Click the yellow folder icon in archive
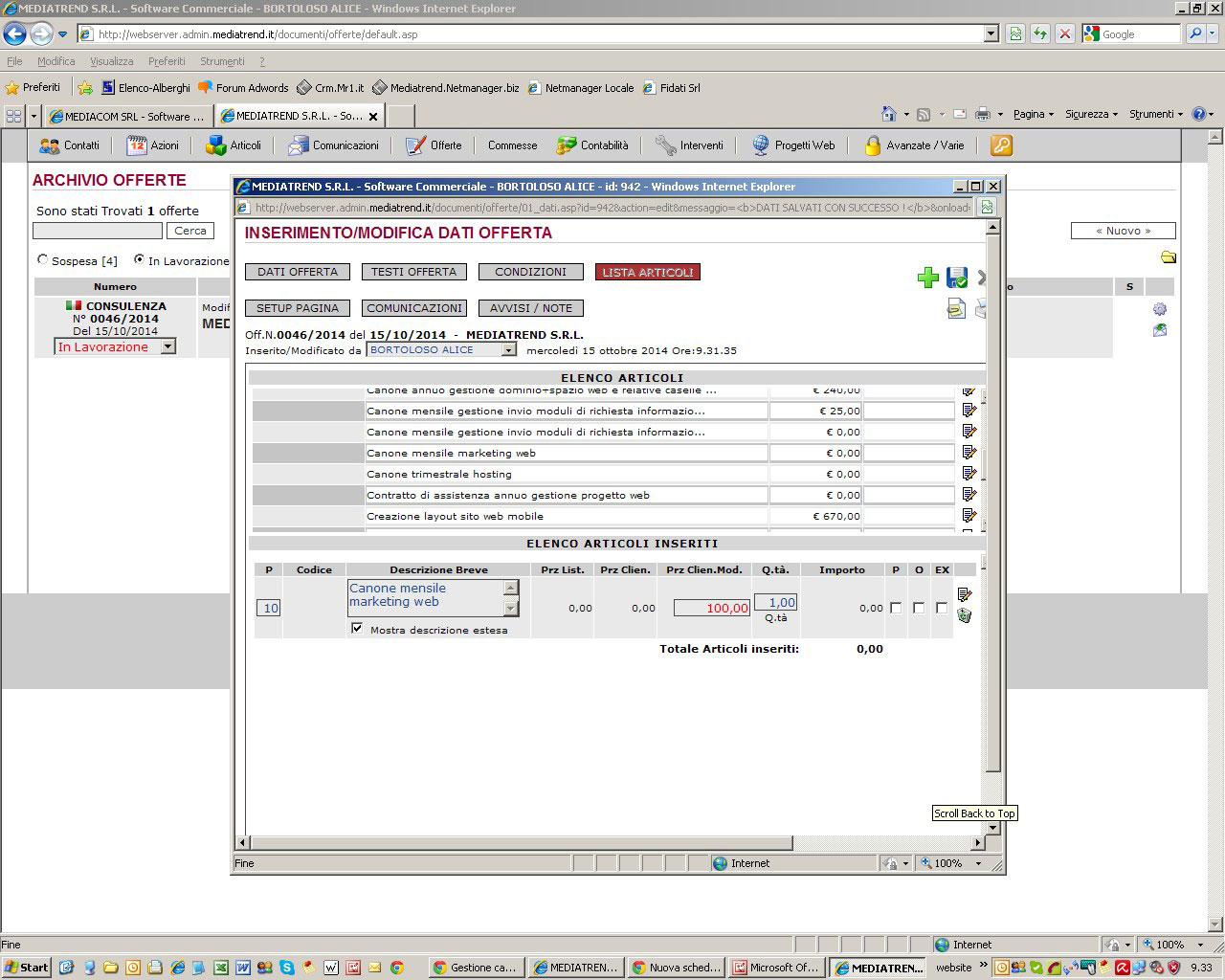This screenshot has height=980, width=1225. (x=1169, y=257)
